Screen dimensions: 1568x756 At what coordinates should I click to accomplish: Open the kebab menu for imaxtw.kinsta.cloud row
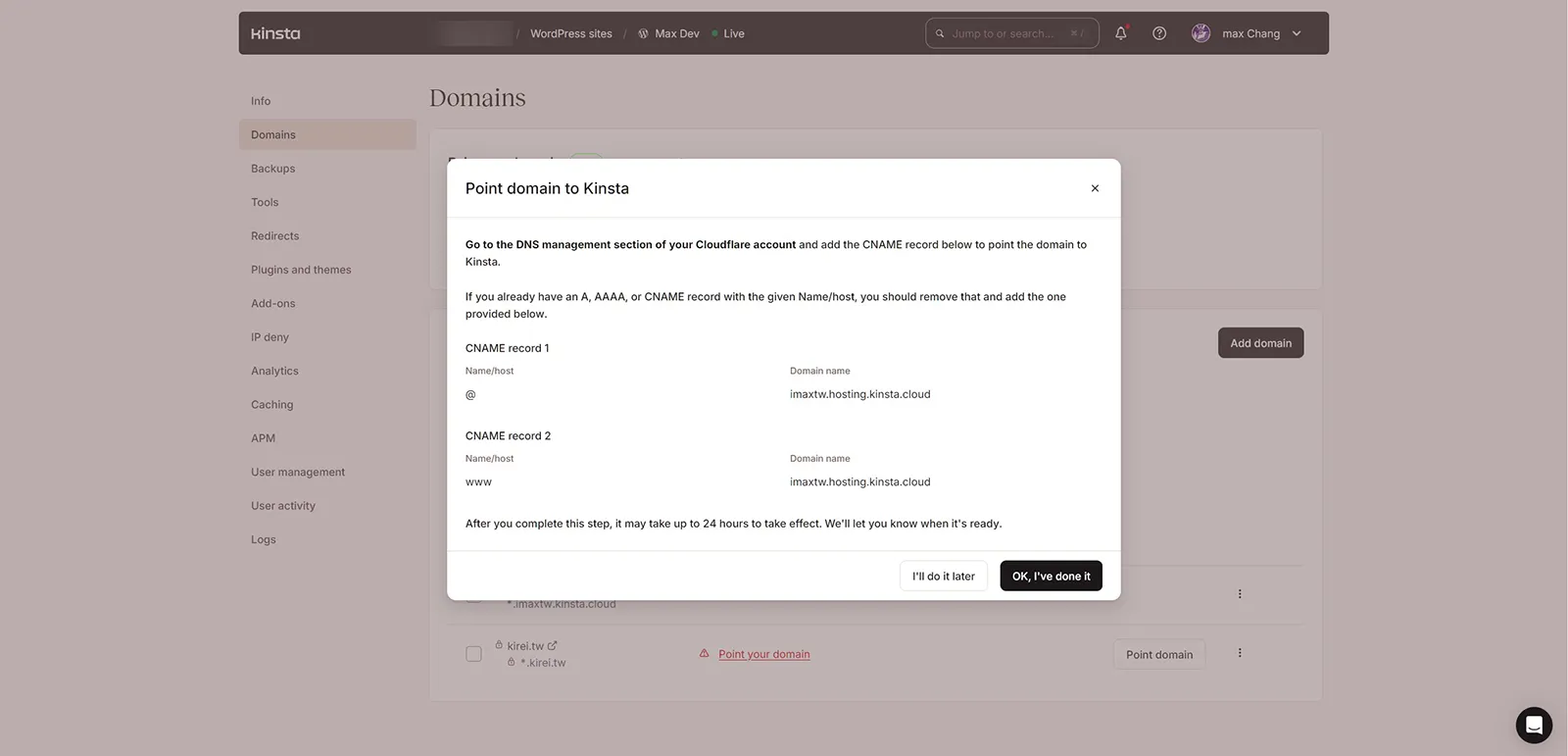click(1240, 594)
